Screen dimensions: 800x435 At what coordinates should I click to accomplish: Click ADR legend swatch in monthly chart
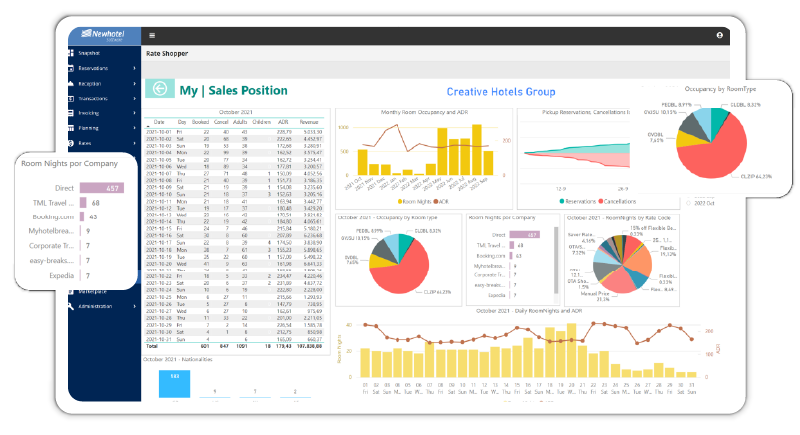(436, 201)
